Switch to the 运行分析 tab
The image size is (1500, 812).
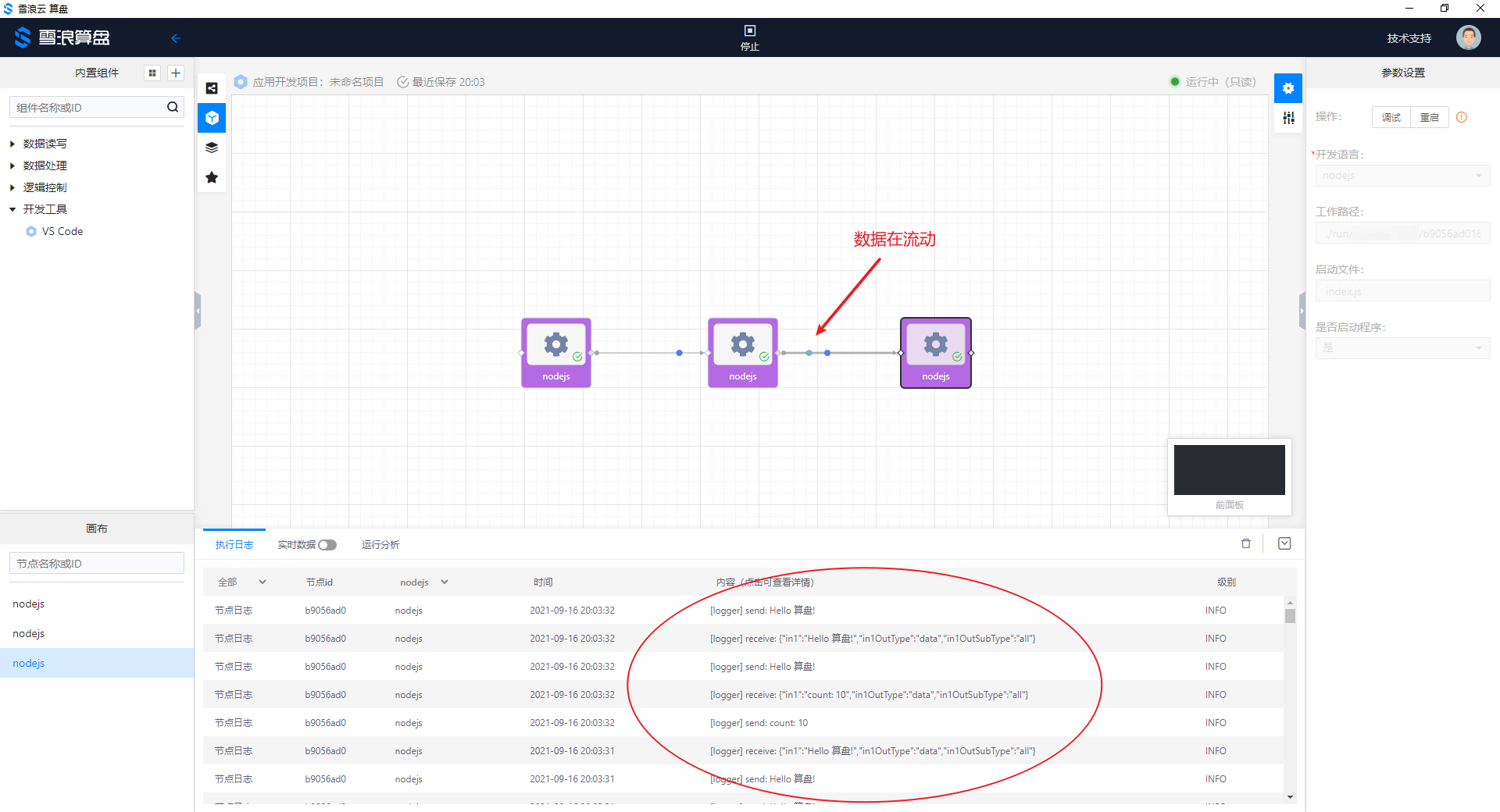click(x=380, y=545)
